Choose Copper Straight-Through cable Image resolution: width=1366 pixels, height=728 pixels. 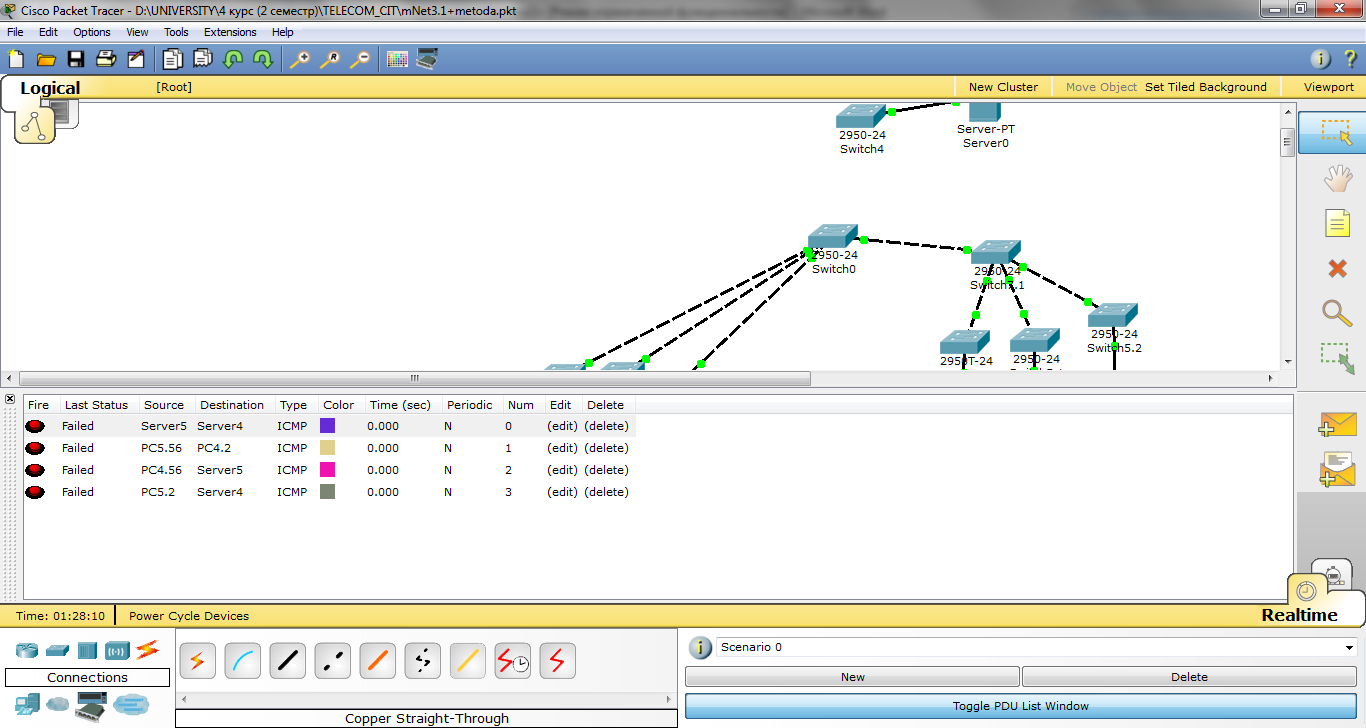pyautogui.click(x=287, y=661)
